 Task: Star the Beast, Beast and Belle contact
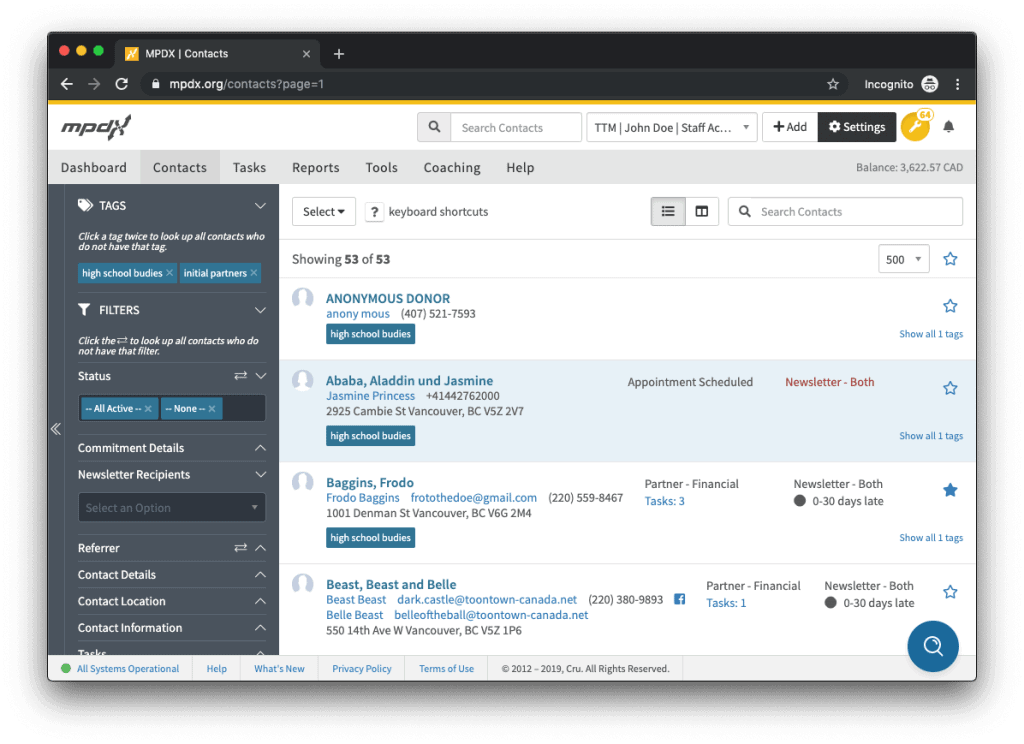pyautogui.click(x=950, y=592)
